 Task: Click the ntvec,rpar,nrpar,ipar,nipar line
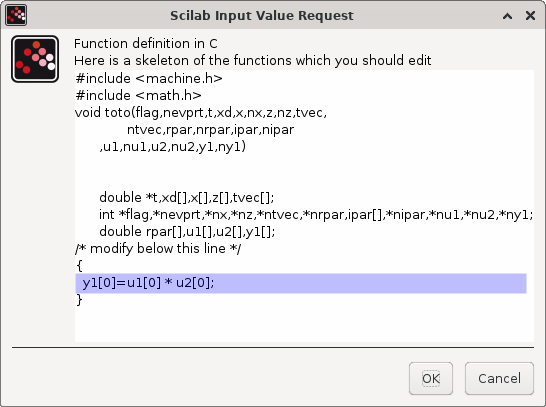click(x=210, y=130)
